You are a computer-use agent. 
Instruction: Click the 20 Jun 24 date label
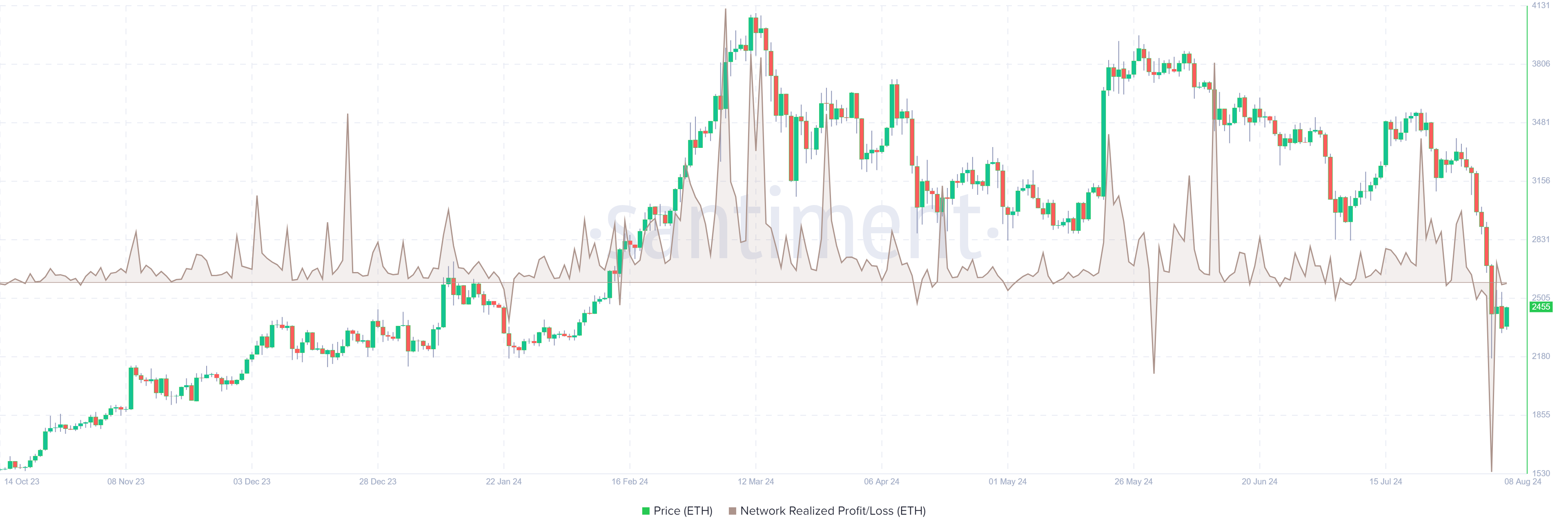click(1259, 482)
